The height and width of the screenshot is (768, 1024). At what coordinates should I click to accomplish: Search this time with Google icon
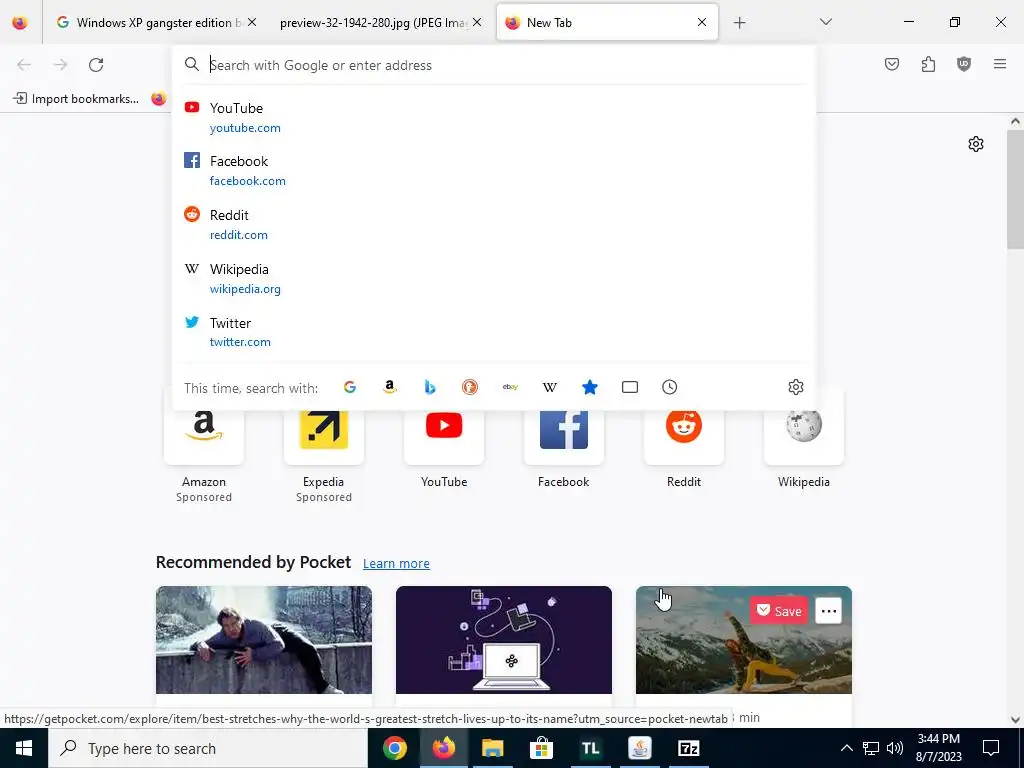click(350, 387)
